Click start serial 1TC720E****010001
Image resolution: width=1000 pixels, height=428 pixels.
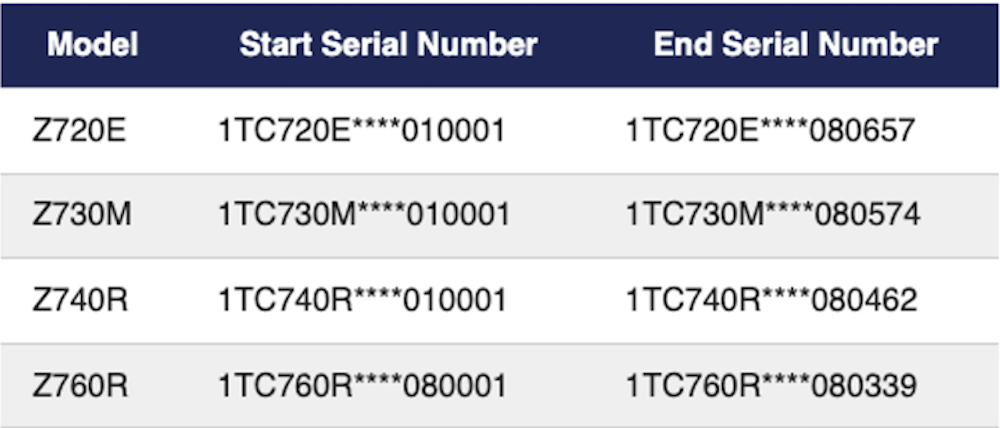(361, 130)
